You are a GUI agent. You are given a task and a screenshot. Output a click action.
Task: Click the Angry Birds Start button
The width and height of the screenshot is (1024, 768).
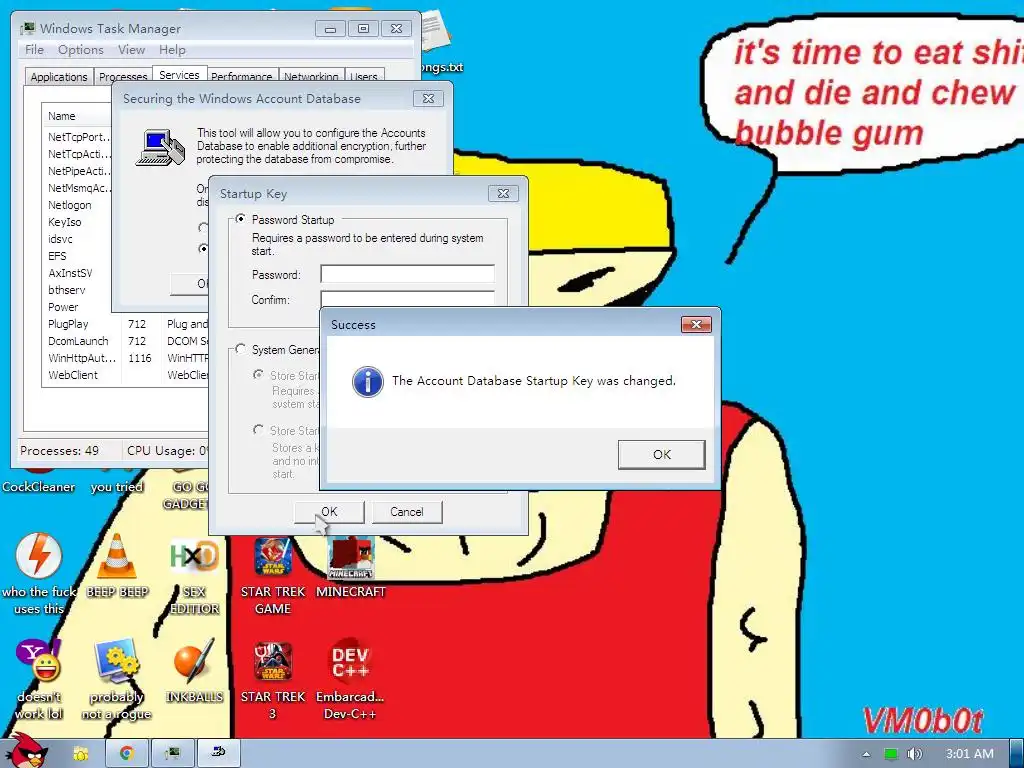tap(29, 751)
